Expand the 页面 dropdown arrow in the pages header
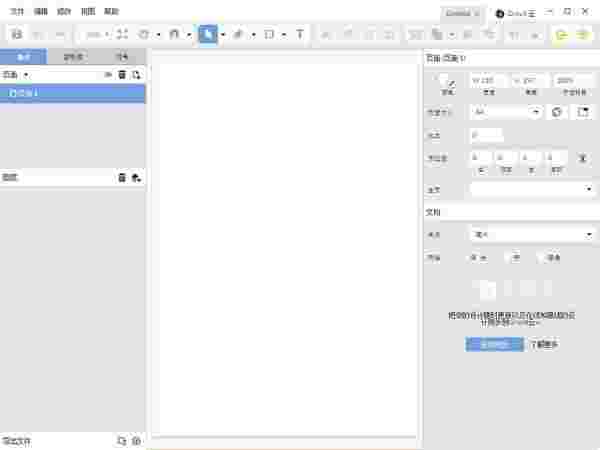 pos(26,75)
